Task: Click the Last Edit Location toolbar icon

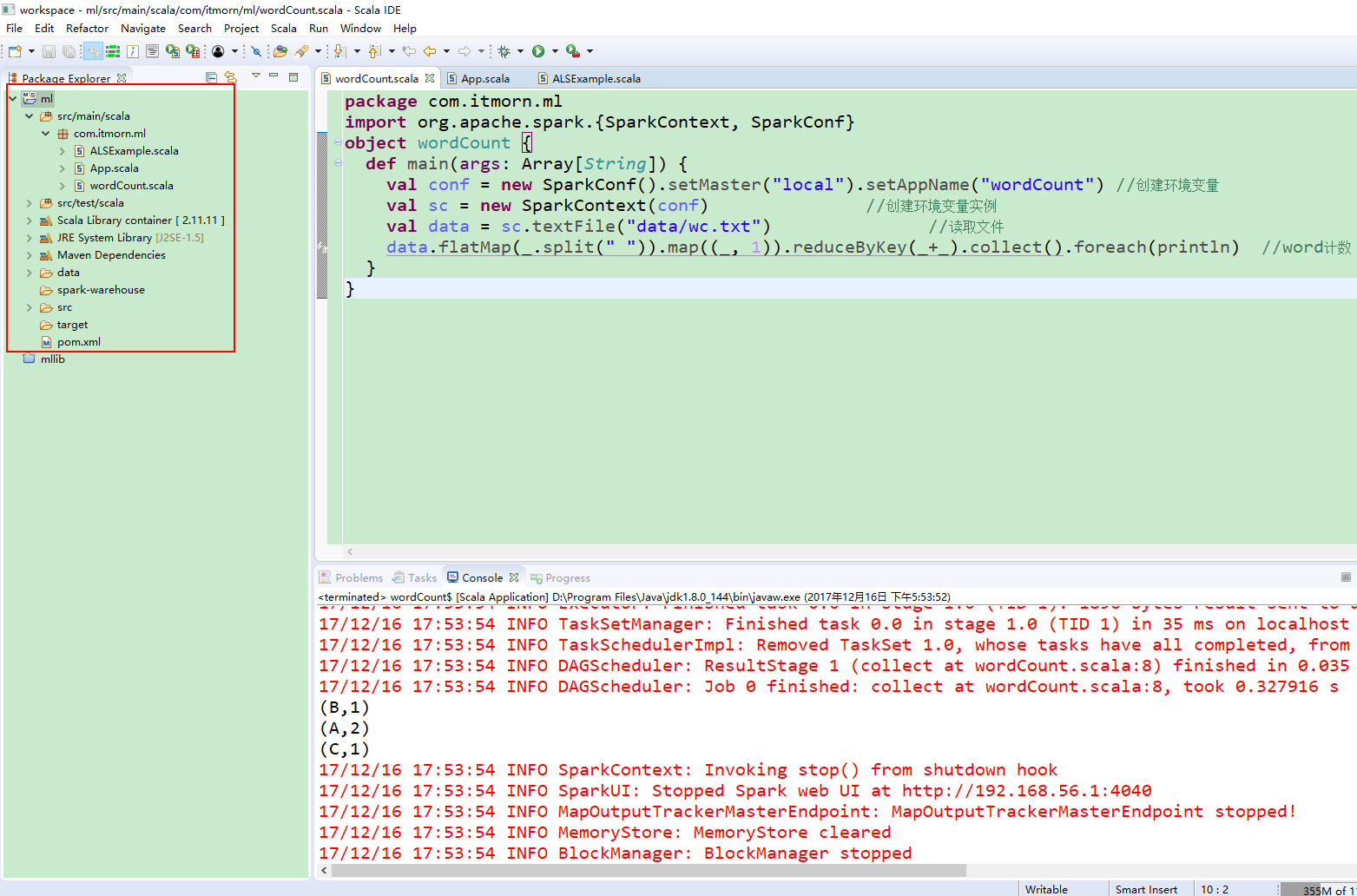Action: pos(409,51)
